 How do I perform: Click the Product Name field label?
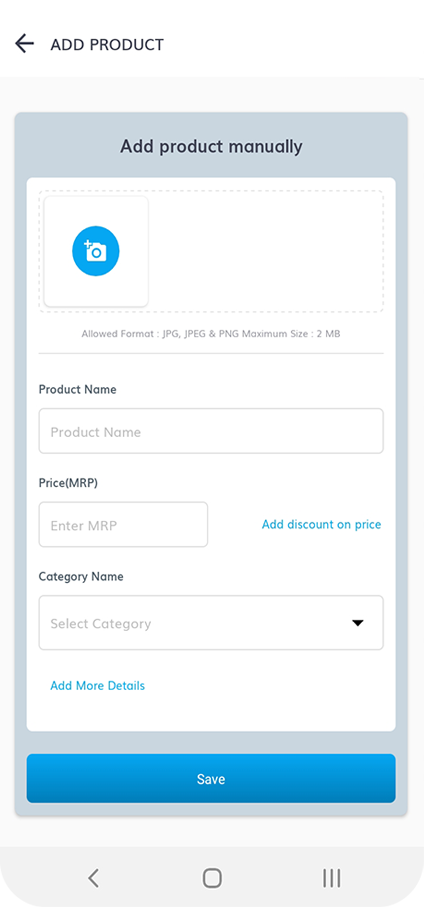(x=78, y=389)
